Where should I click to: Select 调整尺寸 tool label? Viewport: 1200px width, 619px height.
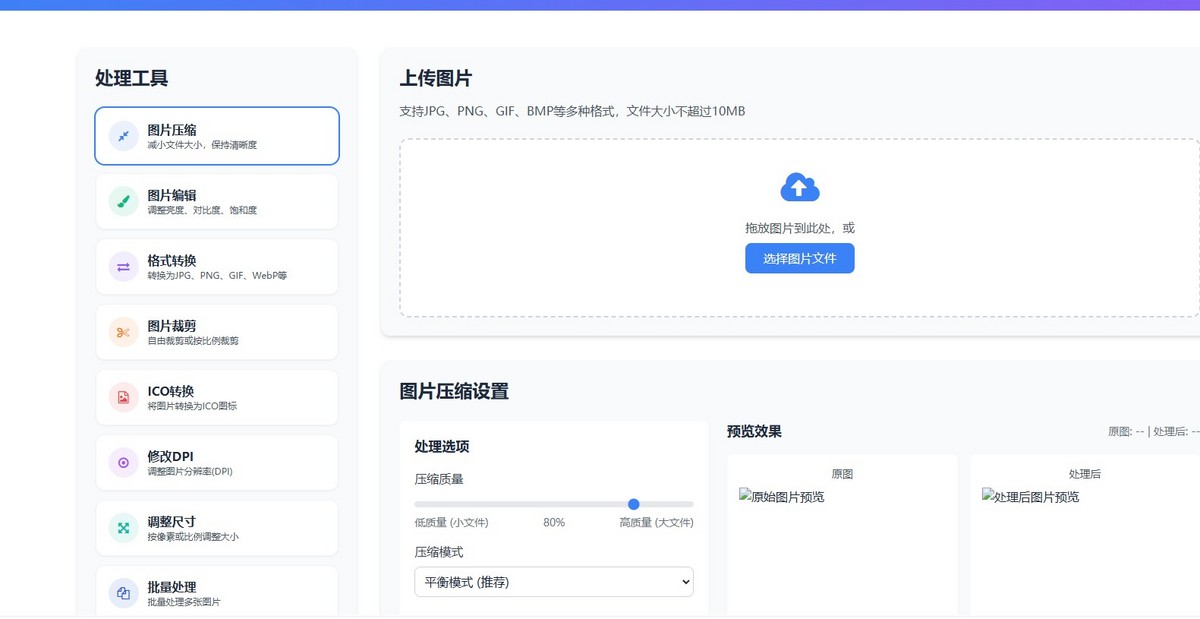click(x=172, y=522)
